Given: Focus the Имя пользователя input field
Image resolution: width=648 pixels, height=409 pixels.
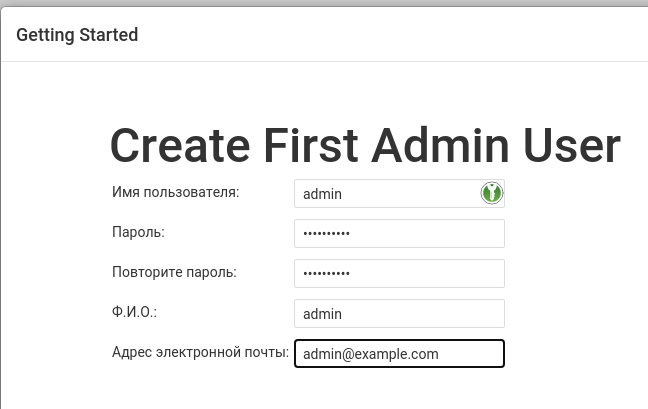Looking at the screenshot, I should (x=399, y=193).
